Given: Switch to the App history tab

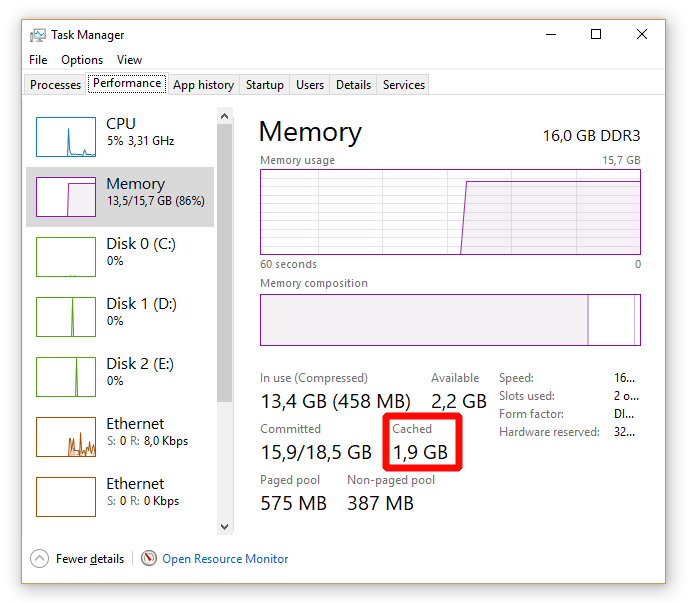Looking at the screenshot, I should [x=203, y=85].
